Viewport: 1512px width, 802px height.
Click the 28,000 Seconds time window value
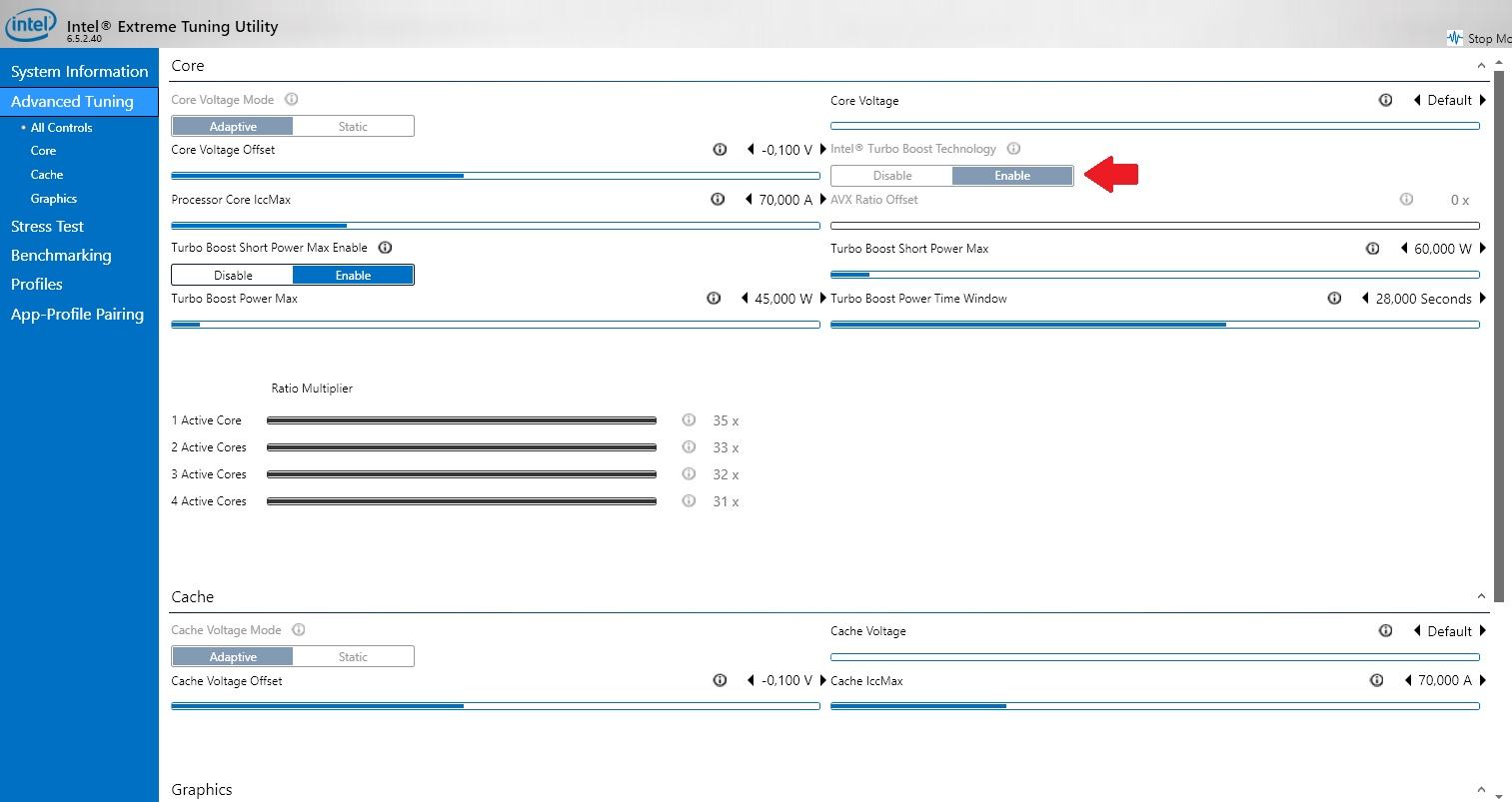[1423, 299]
